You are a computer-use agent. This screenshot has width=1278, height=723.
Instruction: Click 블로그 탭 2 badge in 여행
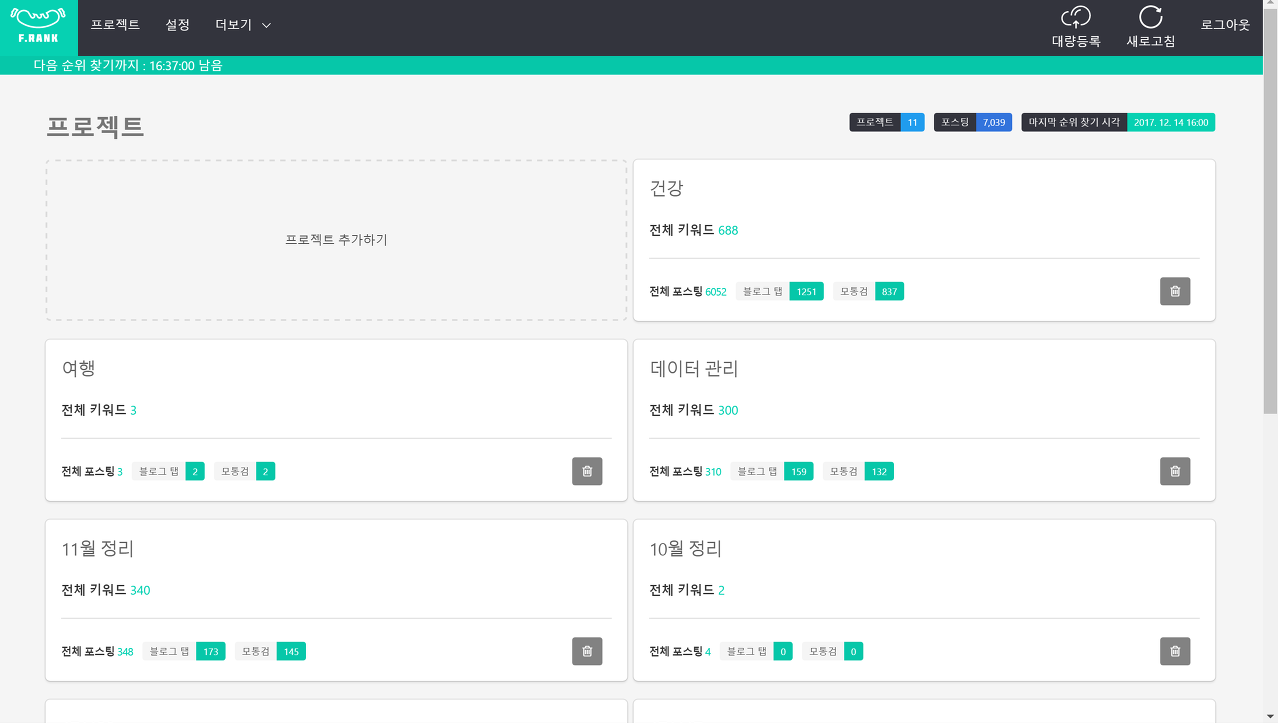168,471
